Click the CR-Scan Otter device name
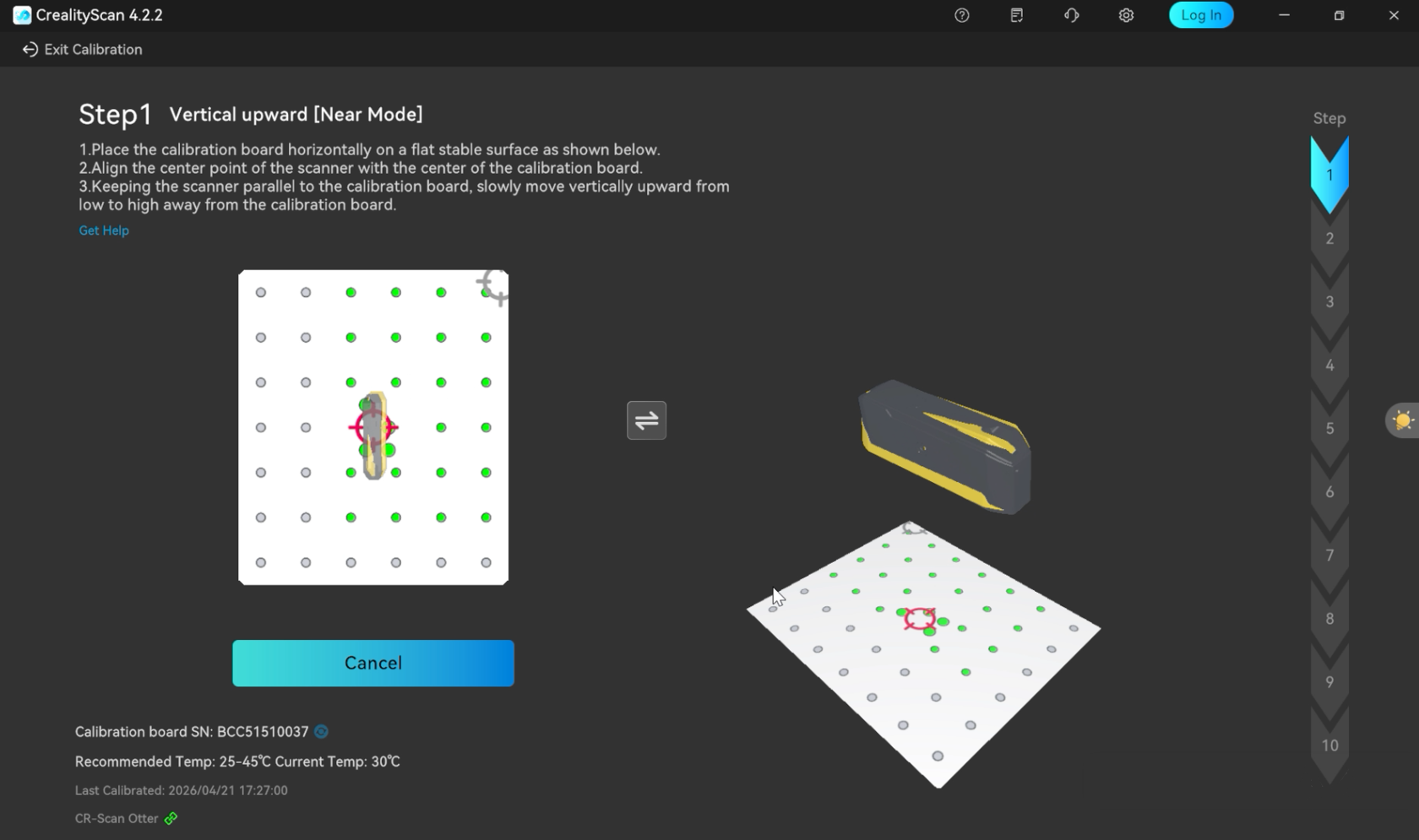Viewport: 1419px width, 840px height. point(117,818)
